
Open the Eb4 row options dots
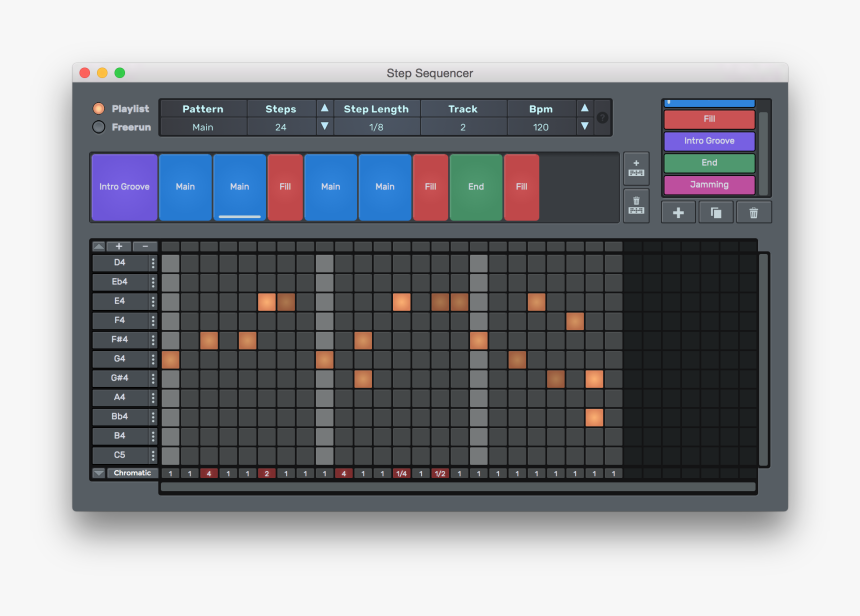[x=153, y=282]
